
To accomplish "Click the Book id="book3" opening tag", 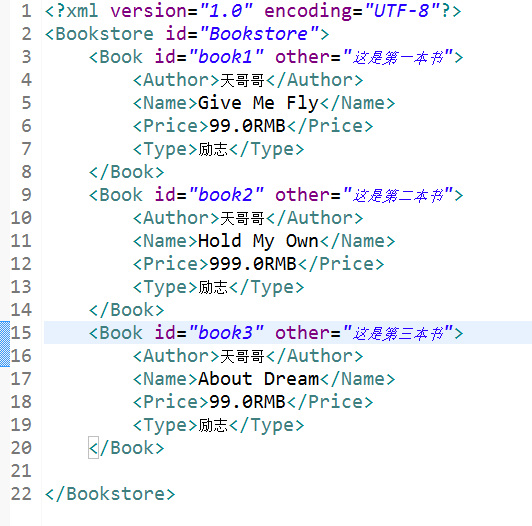I will coord(276,333).
